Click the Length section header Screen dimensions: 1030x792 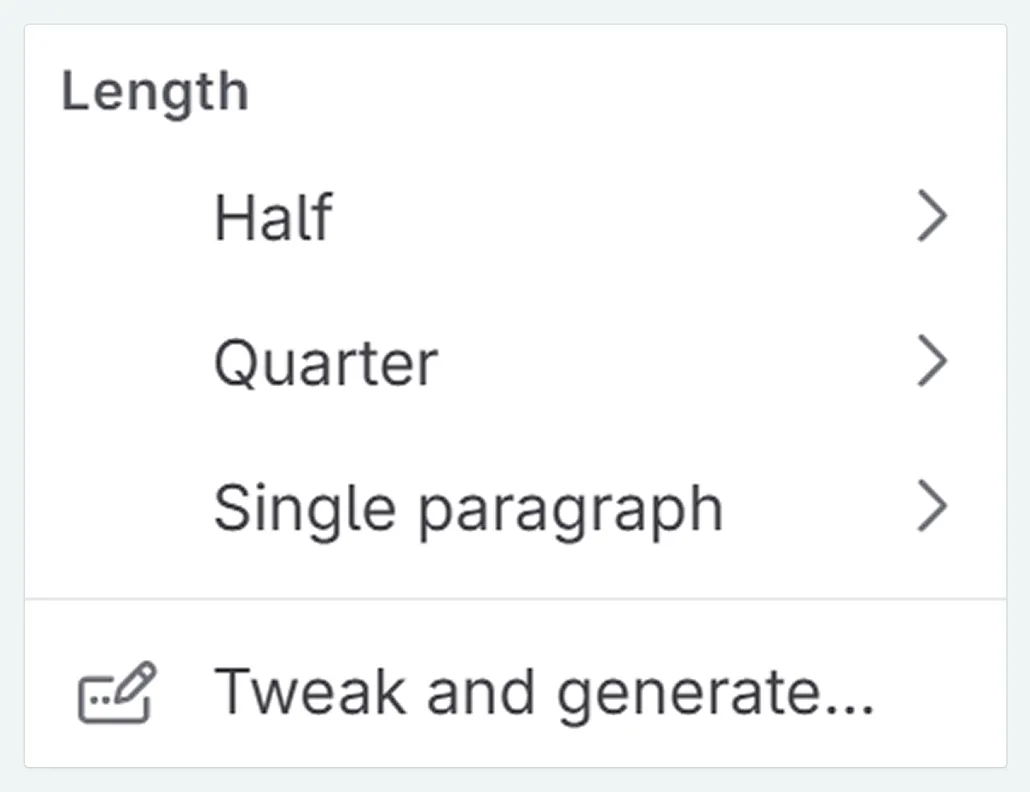pyautogui.click(x=155, y=90)
